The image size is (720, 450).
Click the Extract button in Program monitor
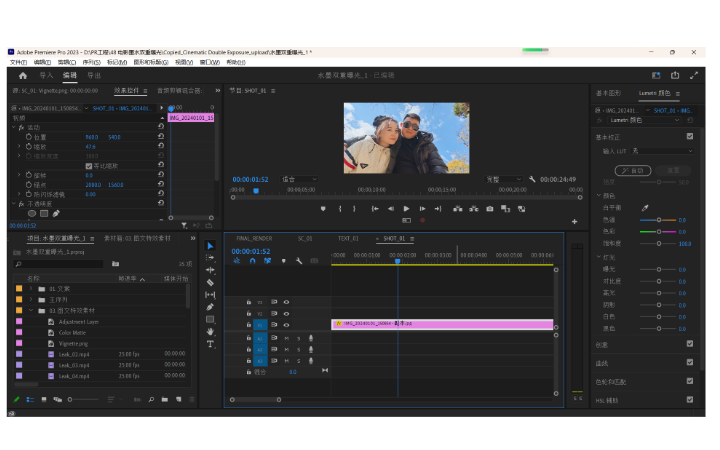(x=473, y=209)
